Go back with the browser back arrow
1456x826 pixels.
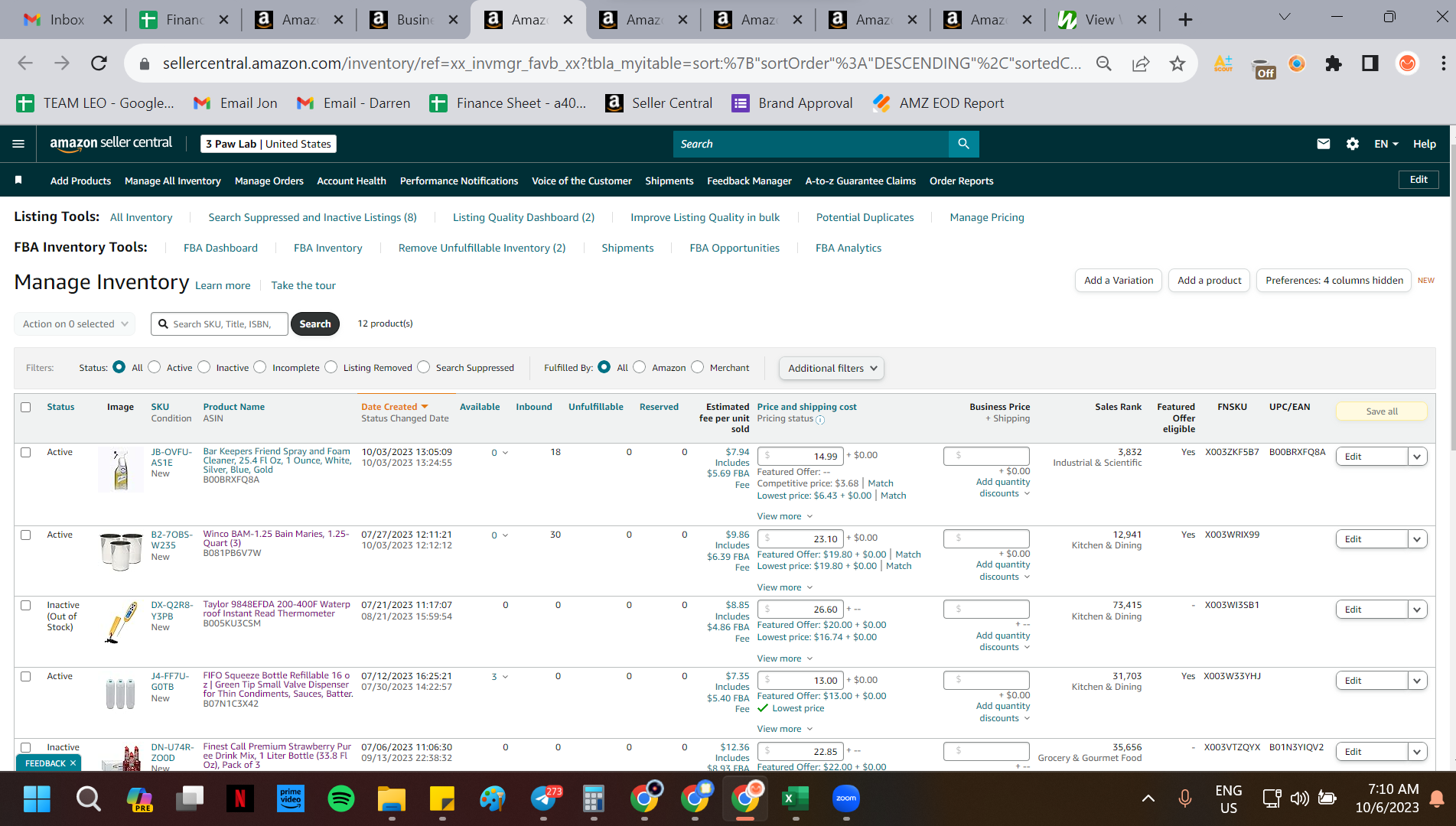point(25,63)
